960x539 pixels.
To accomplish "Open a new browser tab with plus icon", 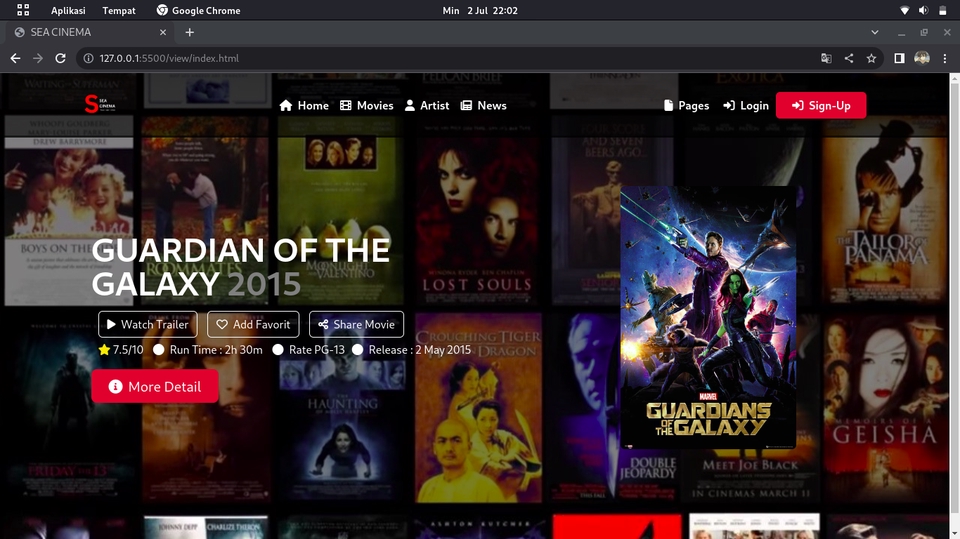I will 190,32.
